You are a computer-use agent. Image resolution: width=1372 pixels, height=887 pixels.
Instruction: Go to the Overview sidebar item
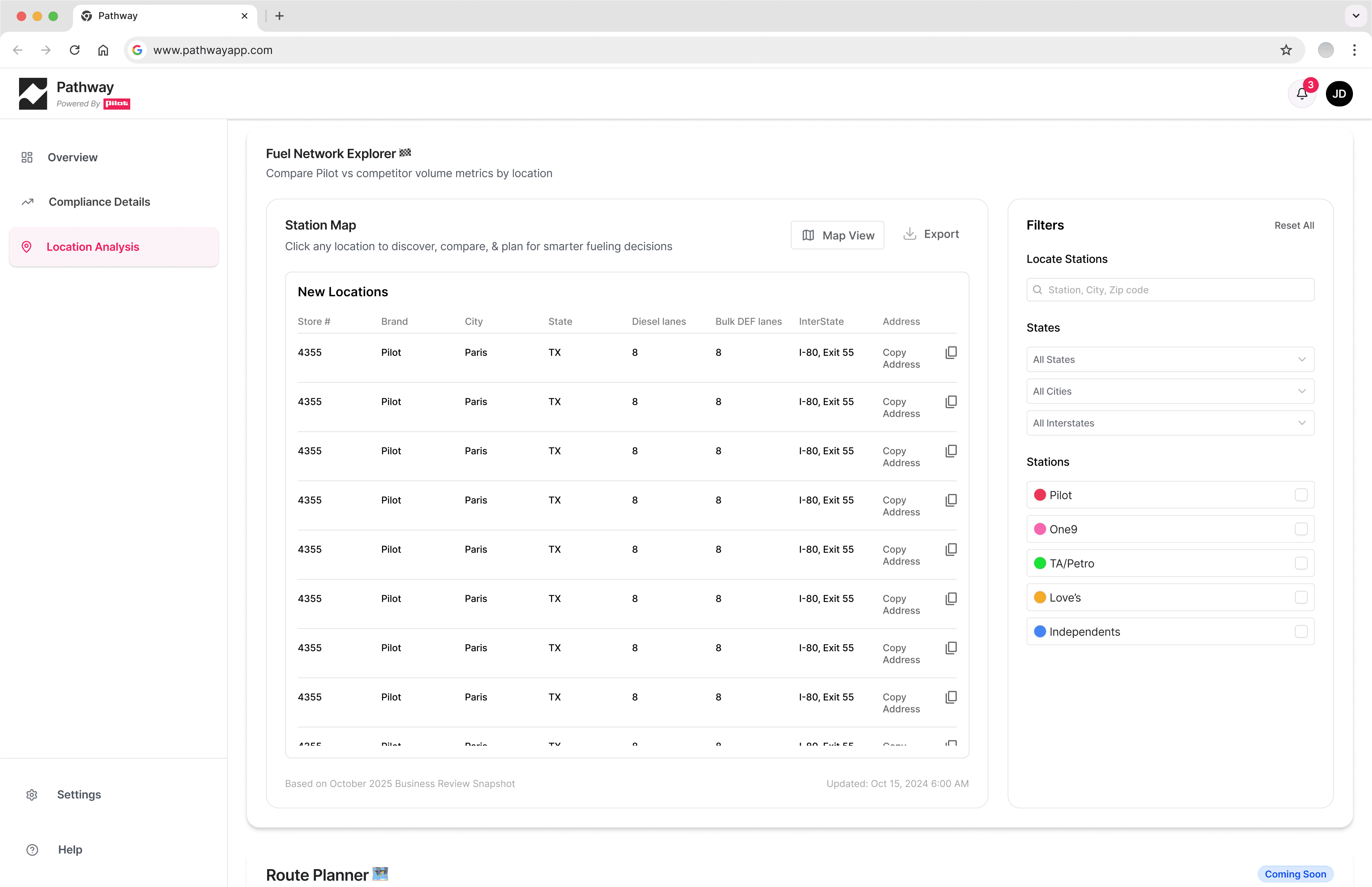pos(73,157)
